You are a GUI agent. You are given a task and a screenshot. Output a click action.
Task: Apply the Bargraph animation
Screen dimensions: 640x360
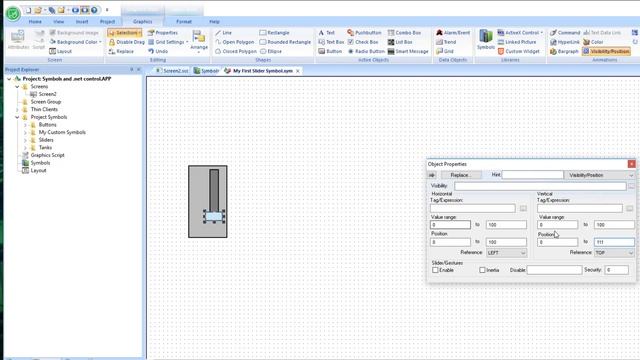[x=564, y=51]
